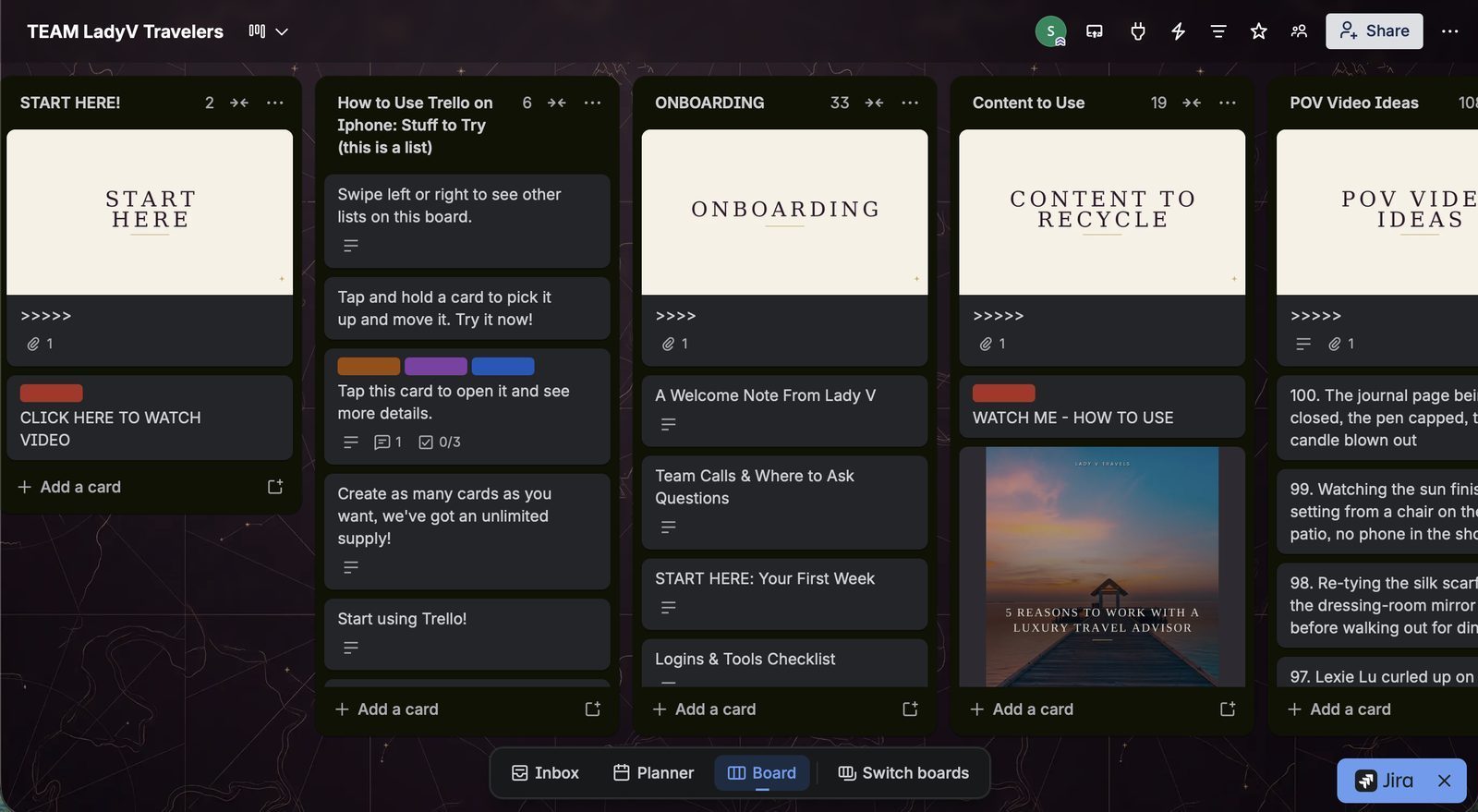The width and height of the screenshot is (1478, 812).
Task: Click the Share button
Action: pos(1375,31)
